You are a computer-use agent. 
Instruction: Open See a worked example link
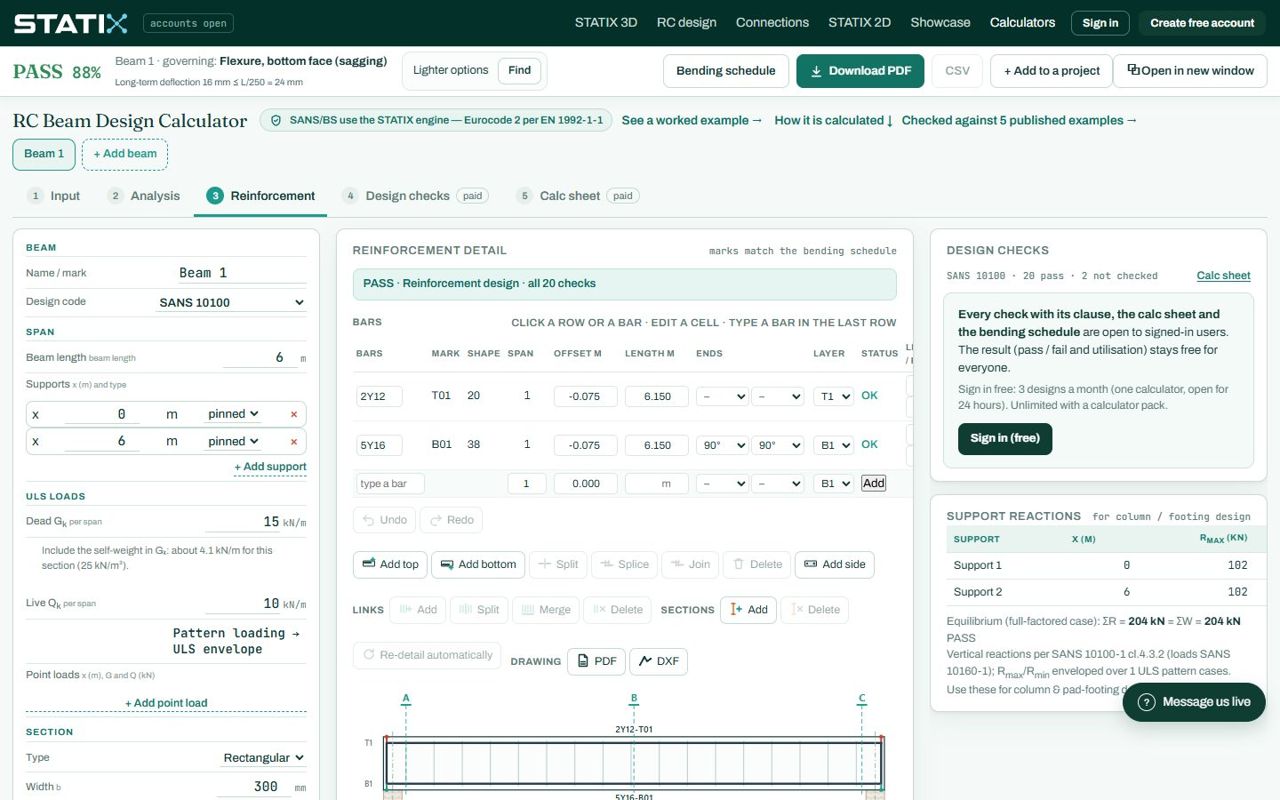692,120
